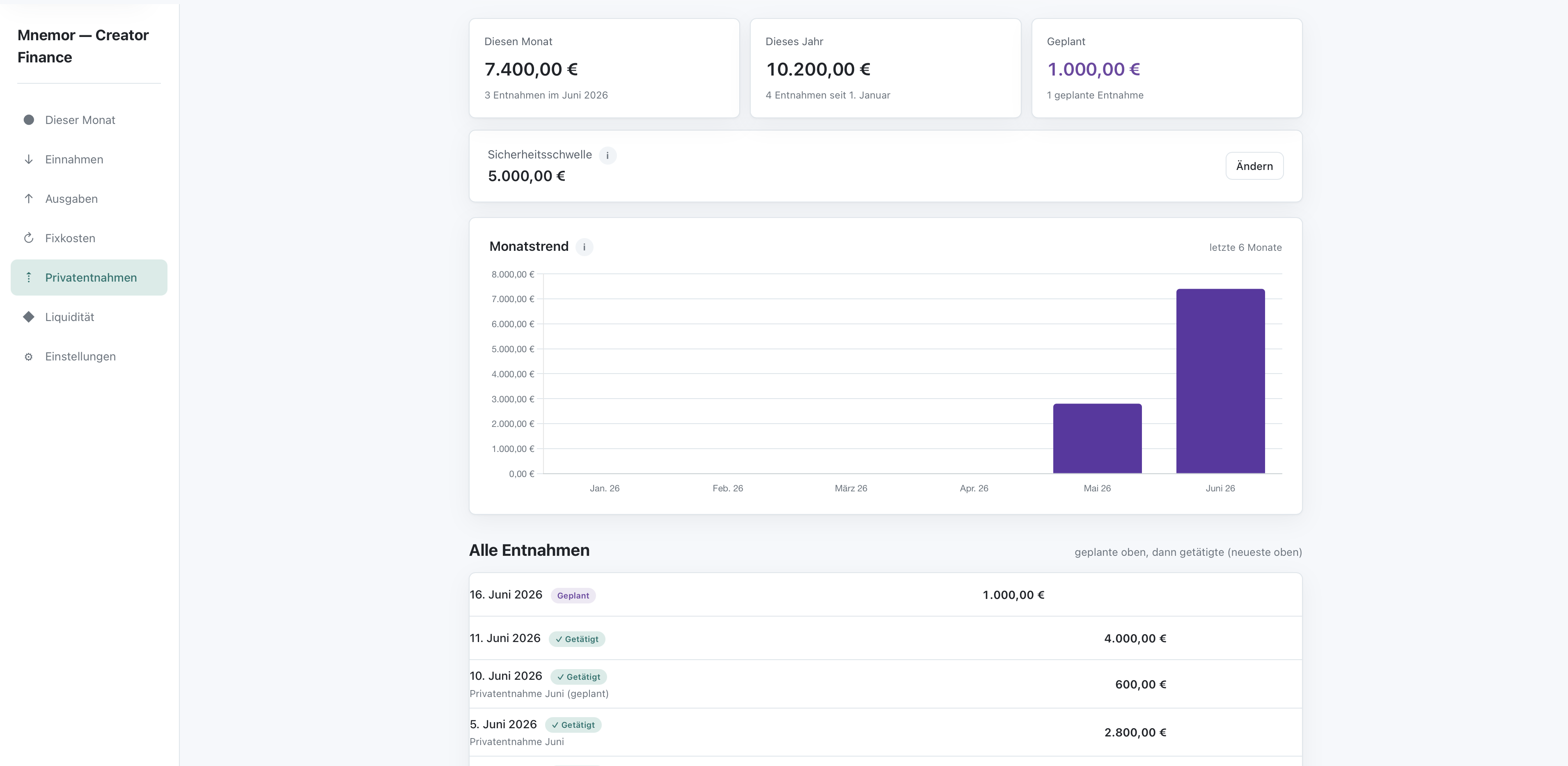Go to Einnahmen in the sidebar

pos(89,160)
